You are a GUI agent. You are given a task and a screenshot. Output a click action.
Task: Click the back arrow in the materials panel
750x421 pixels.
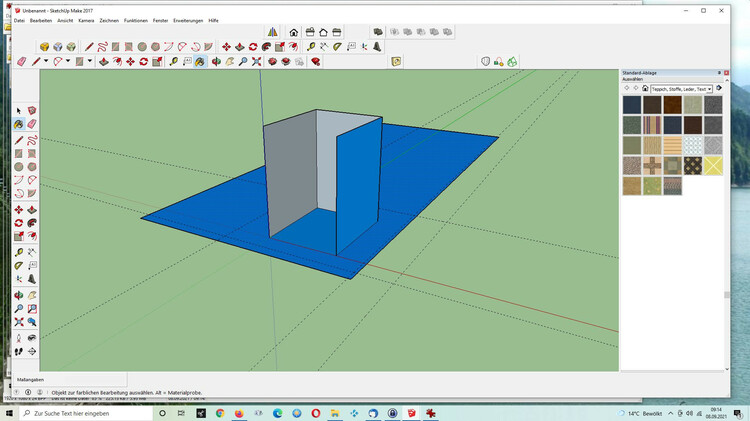pyautogui.click(x=626, y=88)
